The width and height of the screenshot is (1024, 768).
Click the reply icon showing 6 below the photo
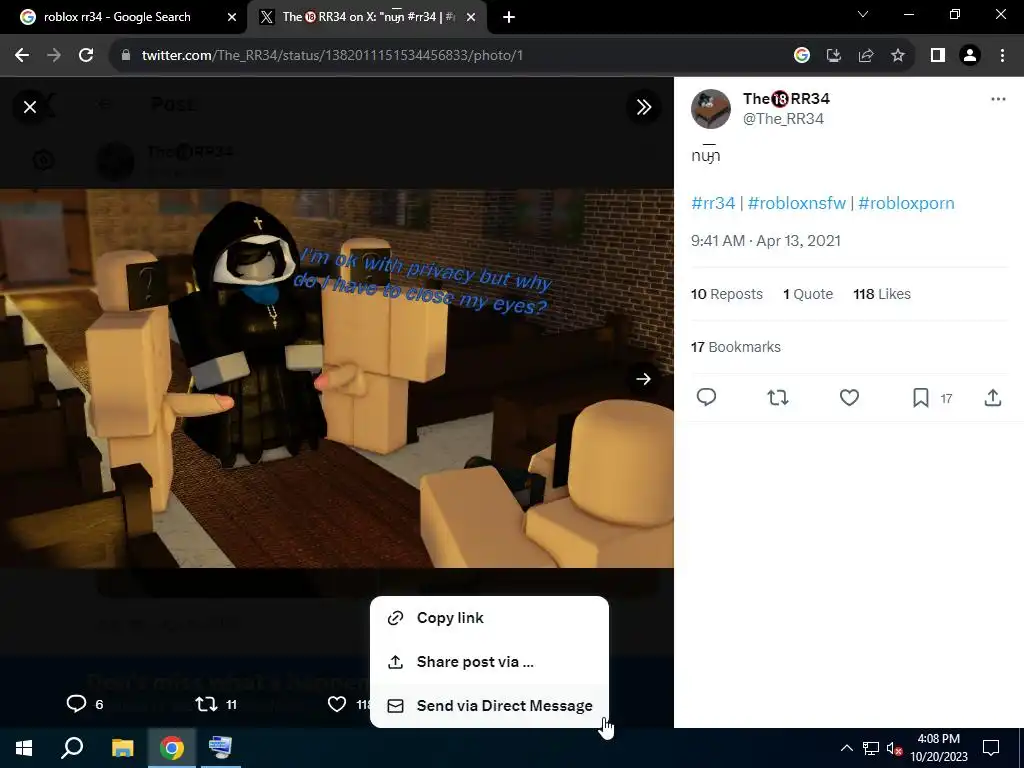click(x=76, y=704)
